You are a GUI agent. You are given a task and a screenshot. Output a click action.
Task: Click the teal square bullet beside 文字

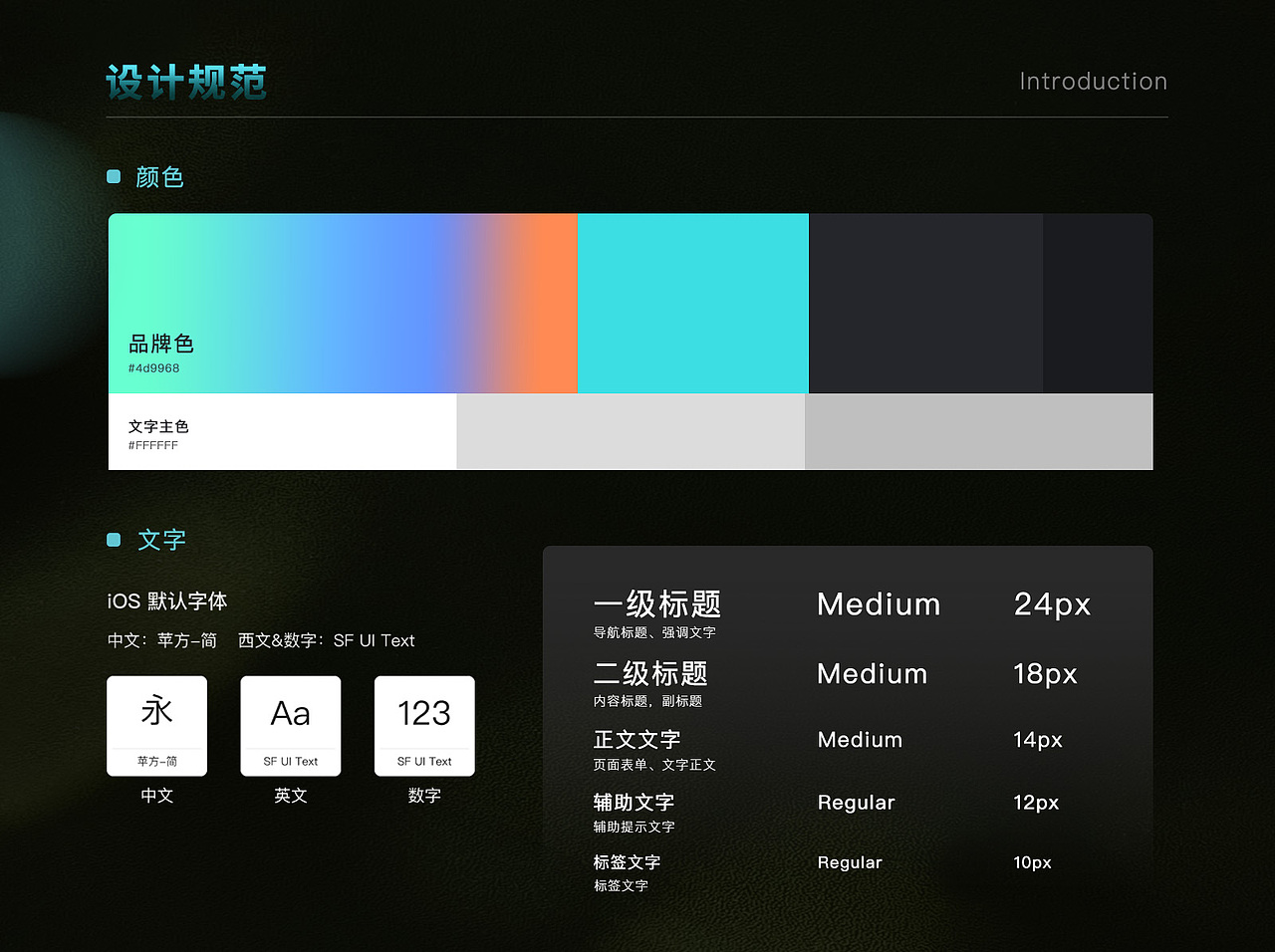pos(114,539)
